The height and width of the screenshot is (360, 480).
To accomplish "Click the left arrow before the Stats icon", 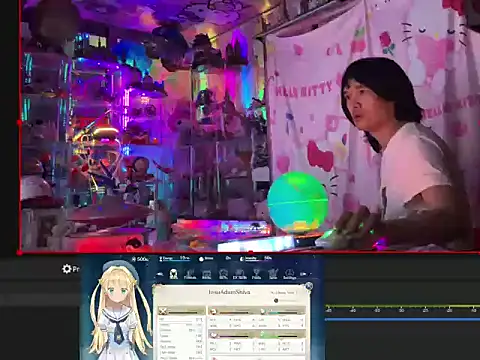I will (x=160, y=274).
